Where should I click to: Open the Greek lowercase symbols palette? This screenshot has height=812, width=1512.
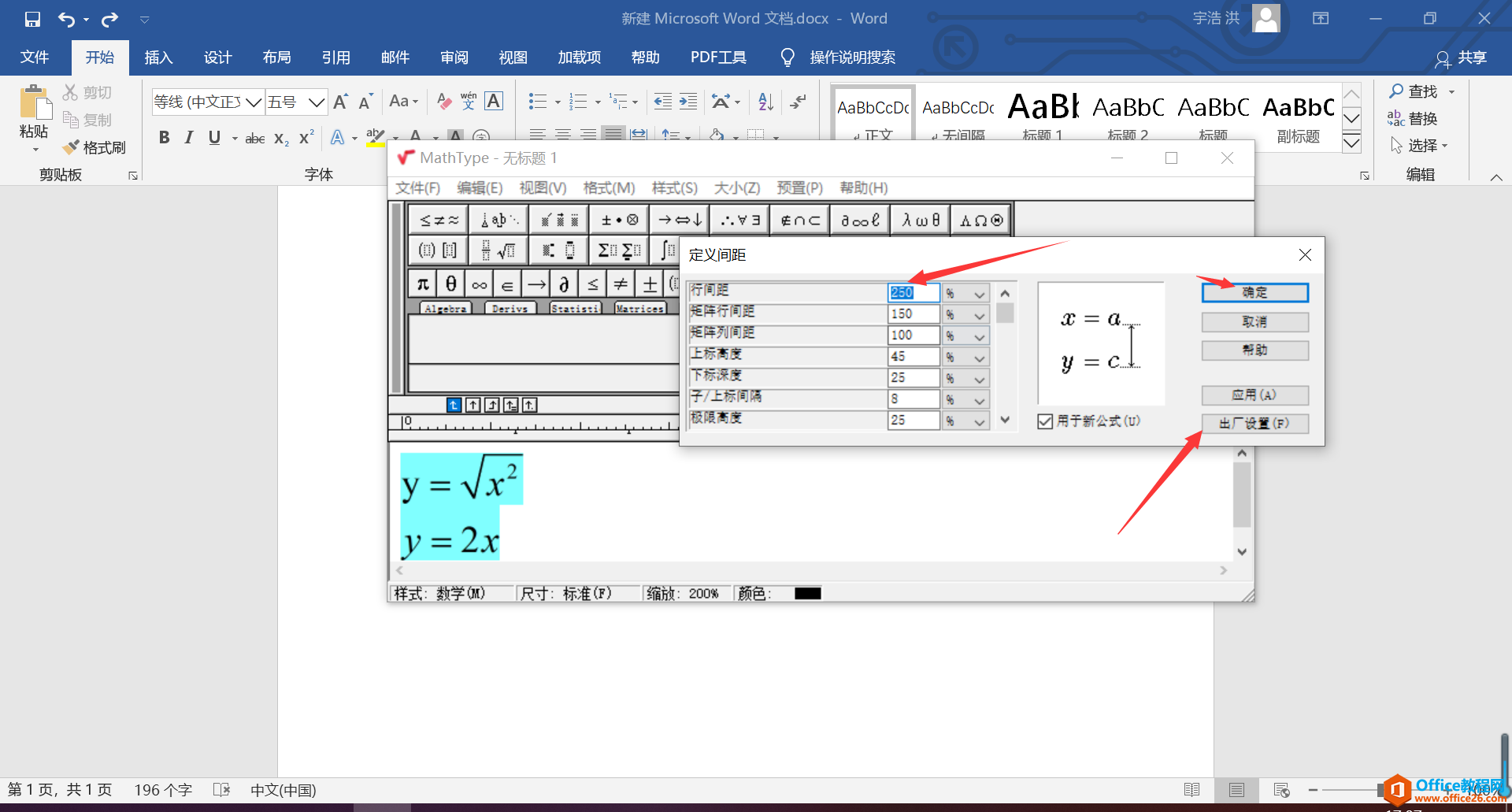(x=919, y=220)
